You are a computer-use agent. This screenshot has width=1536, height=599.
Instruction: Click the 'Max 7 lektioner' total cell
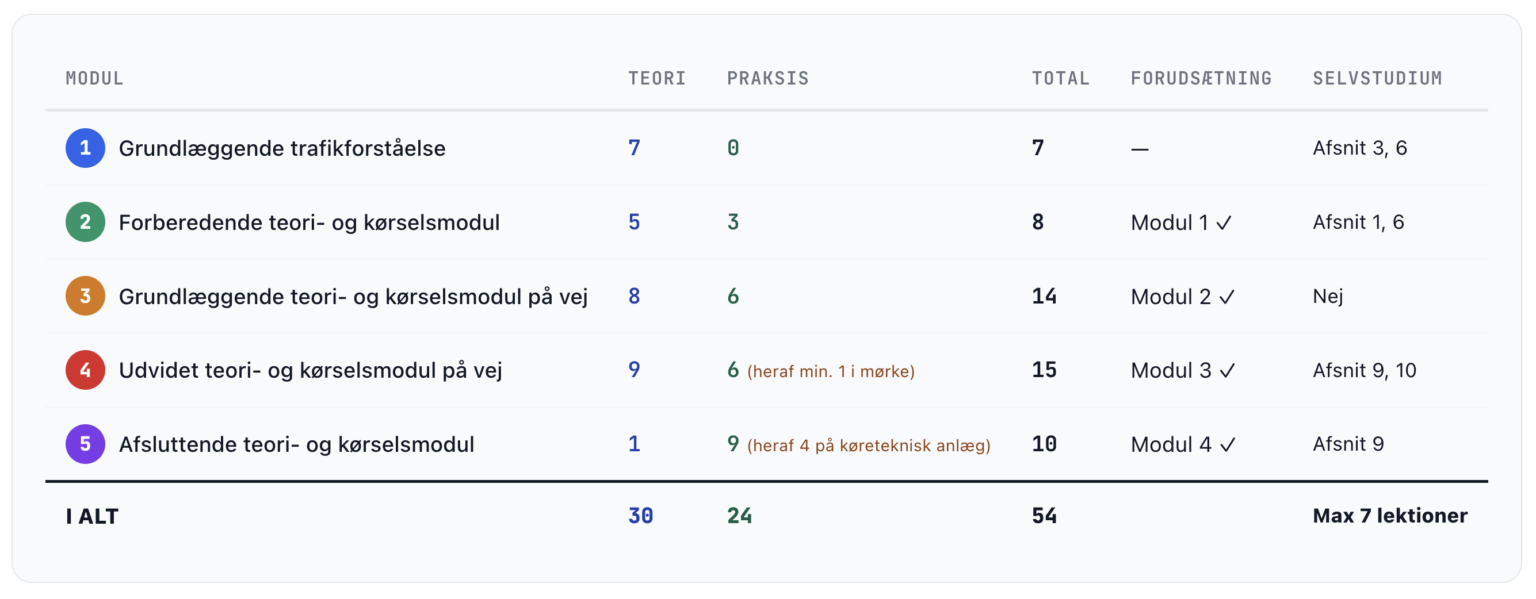click(x=1390, y=516)
